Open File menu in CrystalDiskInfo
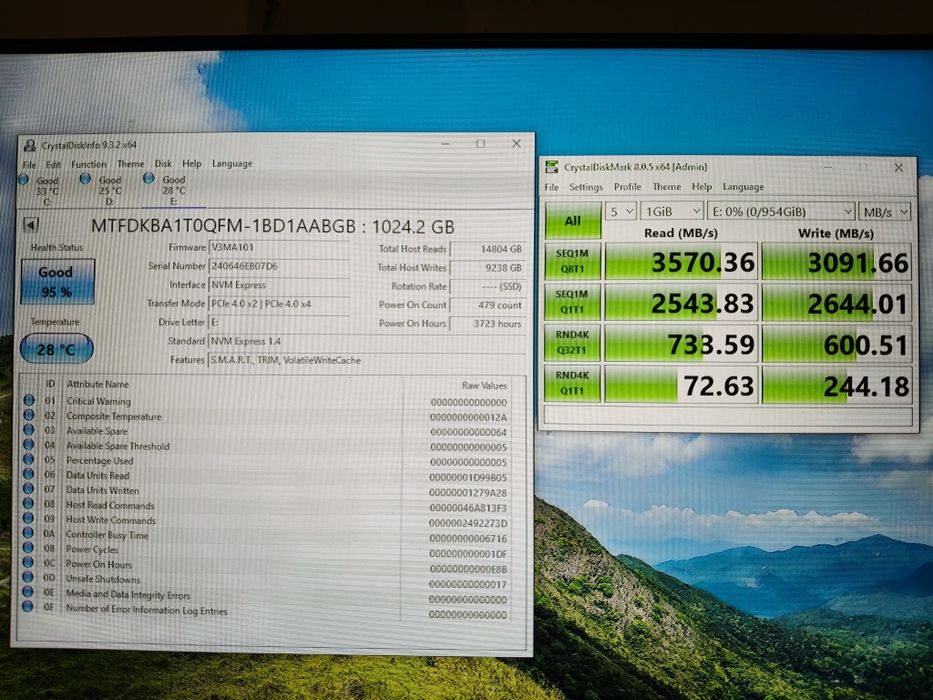Viewport: 933px width, 700px height. [x=29, y=164]
